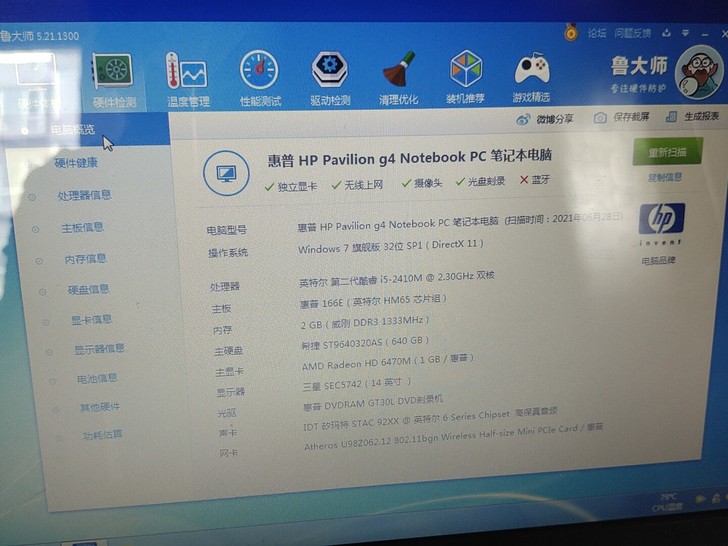Open the 性能测试 performance test tab
This screenshot has height=546, width=728.
click(260, 78)
